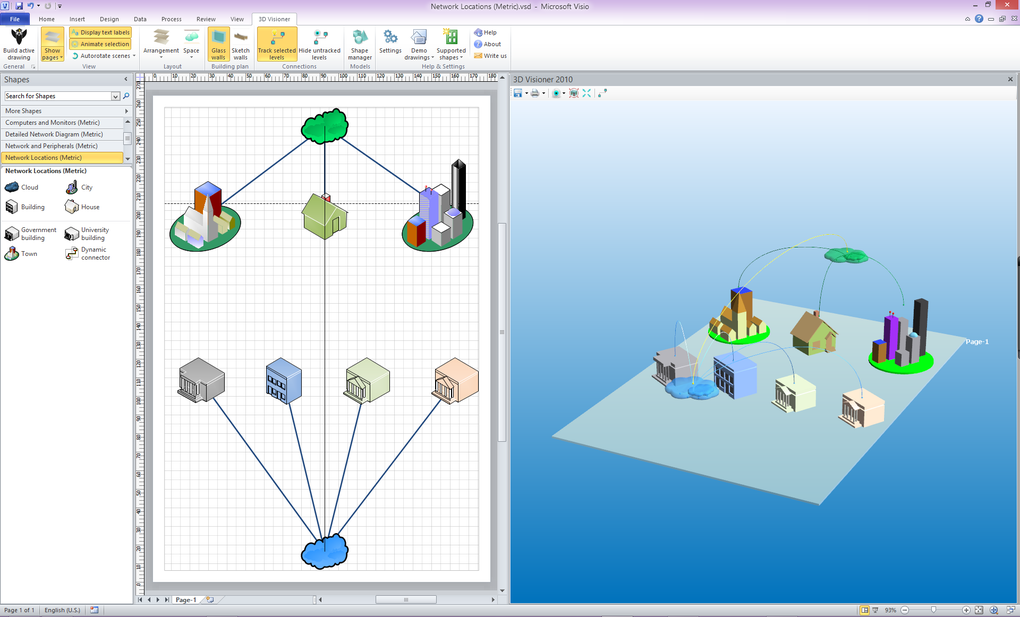Select the Cloud stencil shape

22,187
